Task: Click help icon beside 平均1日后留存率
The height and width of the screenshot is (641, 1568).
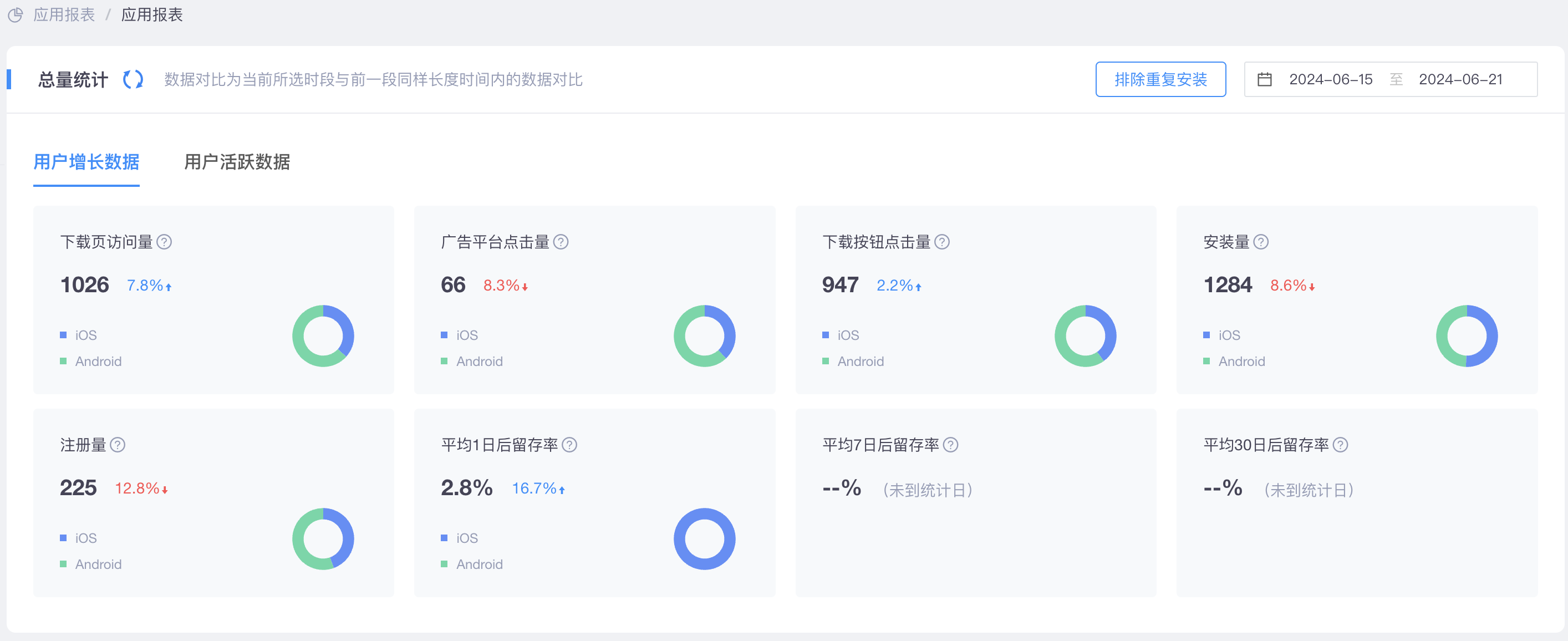Action: point(569,444)
